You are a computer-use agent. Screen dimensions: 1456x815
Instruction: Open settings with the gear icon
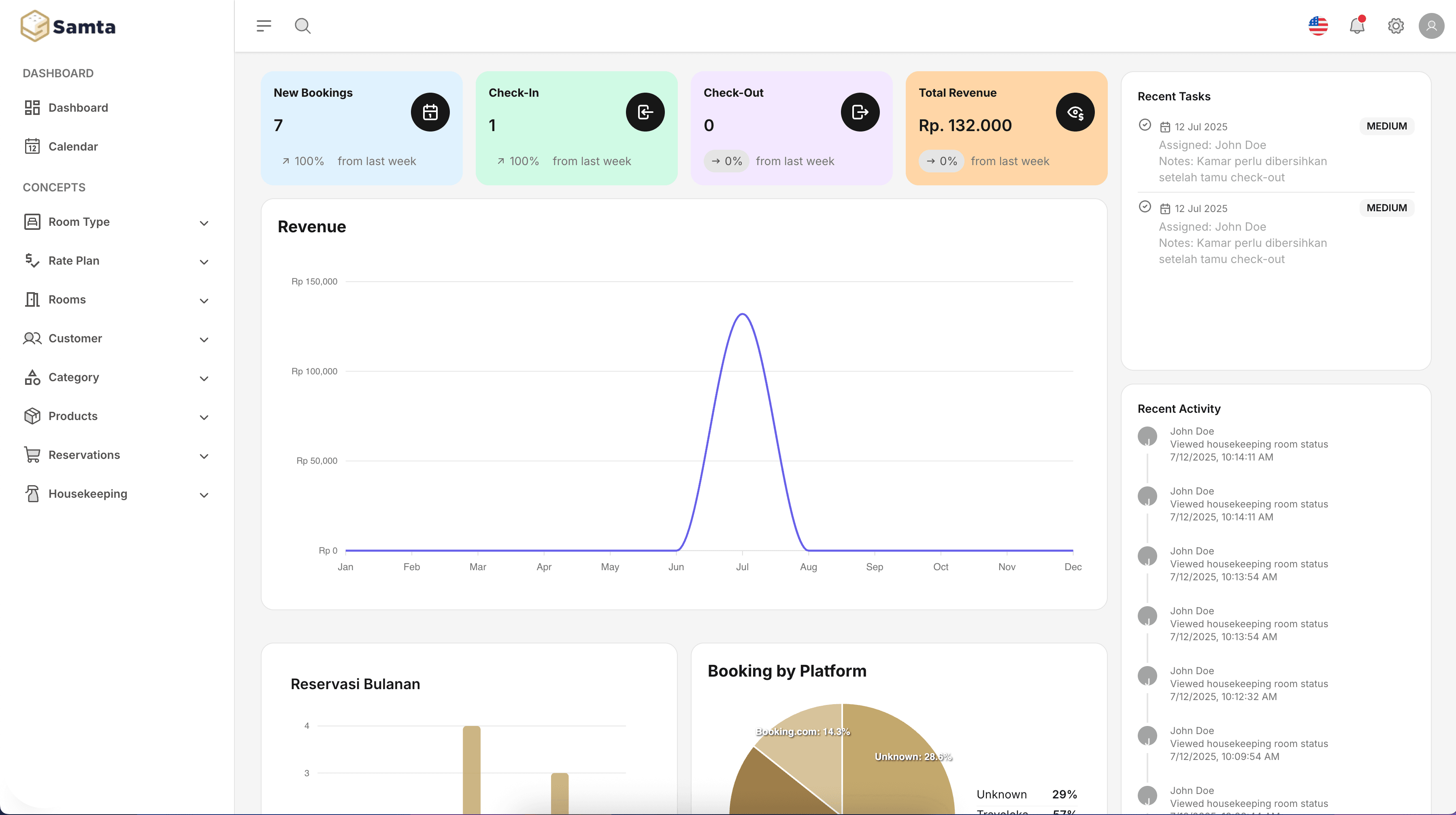tap(1395, 25)
